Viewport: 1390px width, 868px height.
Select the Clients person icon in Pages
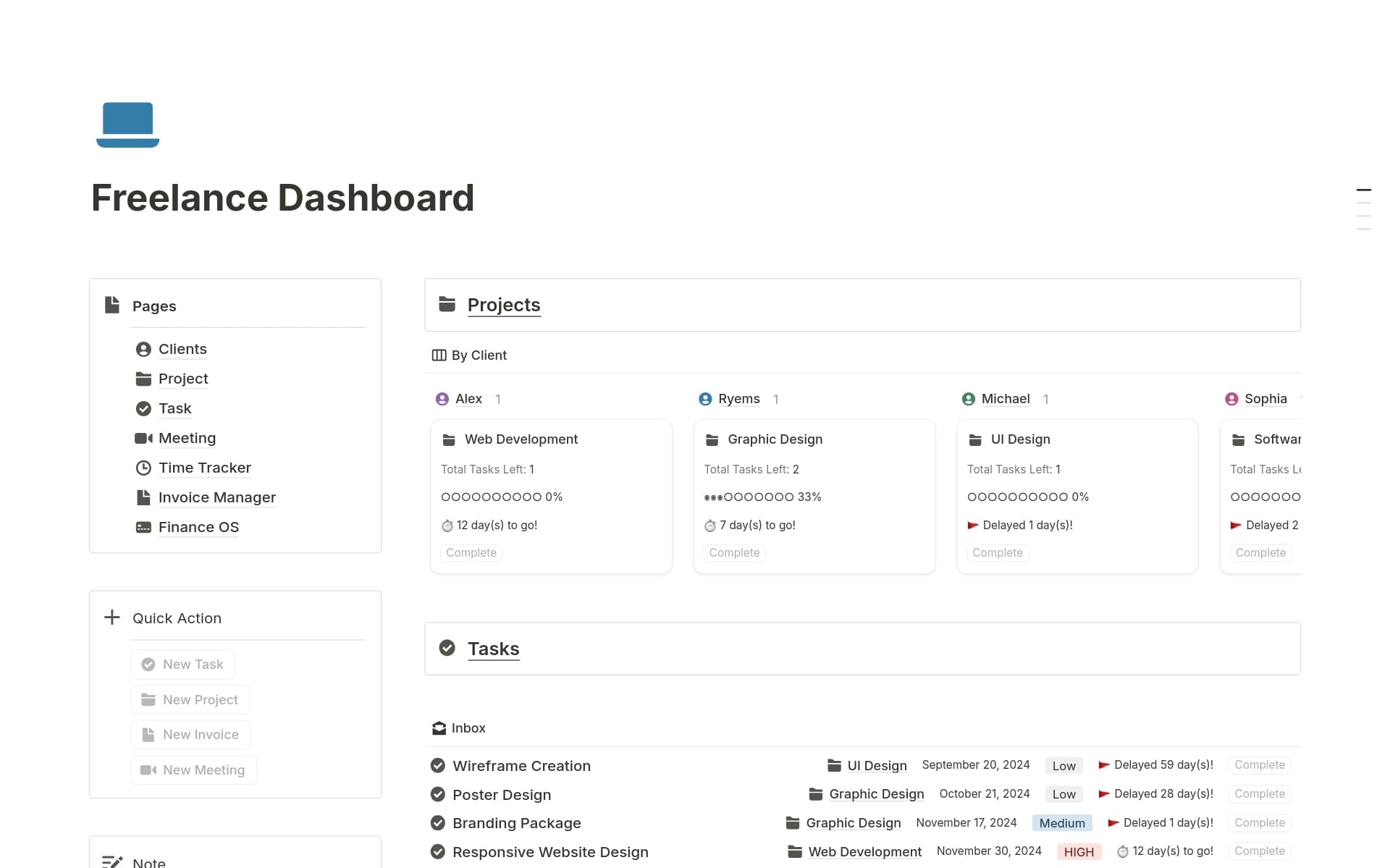tap(143, 348)
